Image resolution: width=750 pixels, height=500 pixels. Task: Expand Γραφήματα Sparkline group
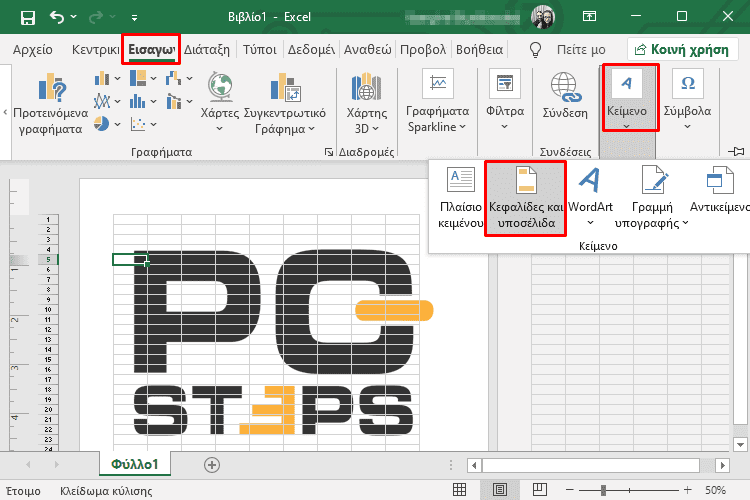pyautogui.click(x=437, y=102)
